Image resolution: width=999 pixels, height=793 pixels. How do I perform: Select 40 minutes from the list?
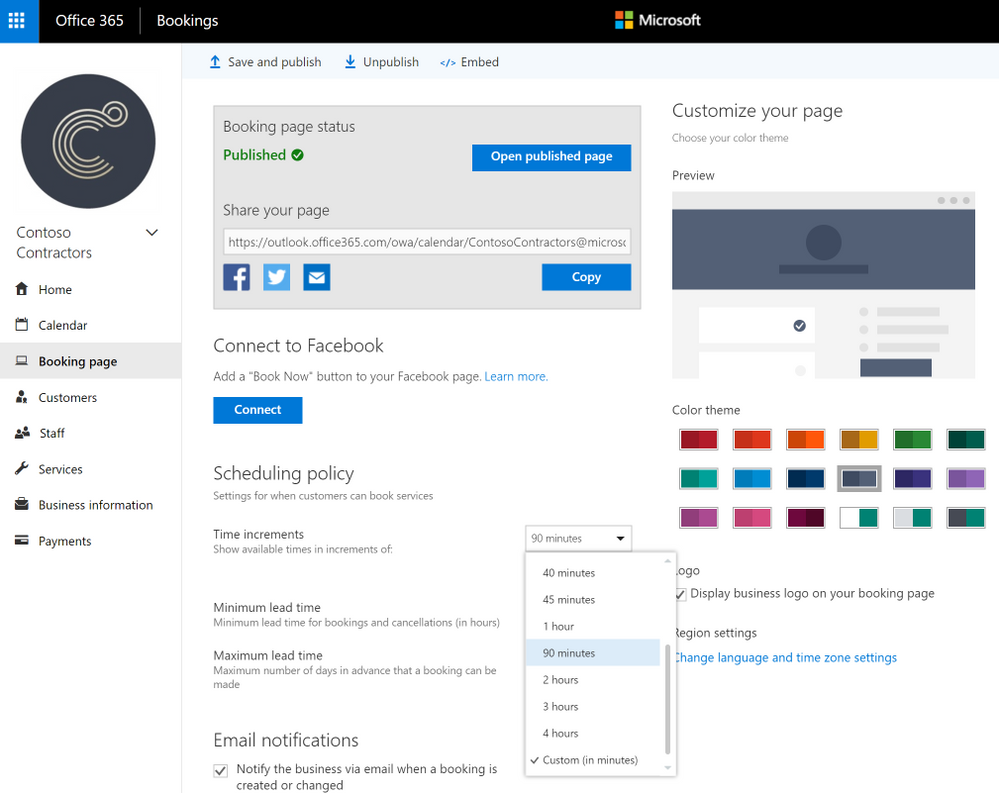point(593,573)
